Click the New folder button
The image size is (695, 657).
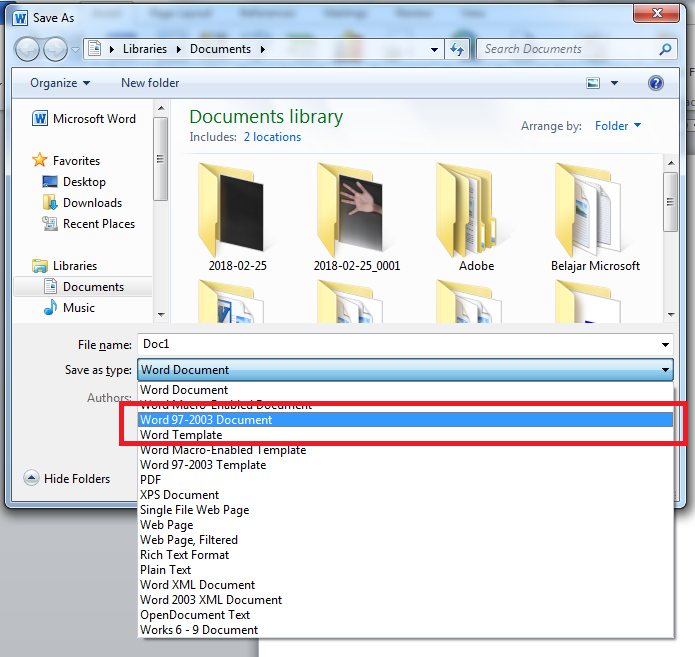(150, 83)
